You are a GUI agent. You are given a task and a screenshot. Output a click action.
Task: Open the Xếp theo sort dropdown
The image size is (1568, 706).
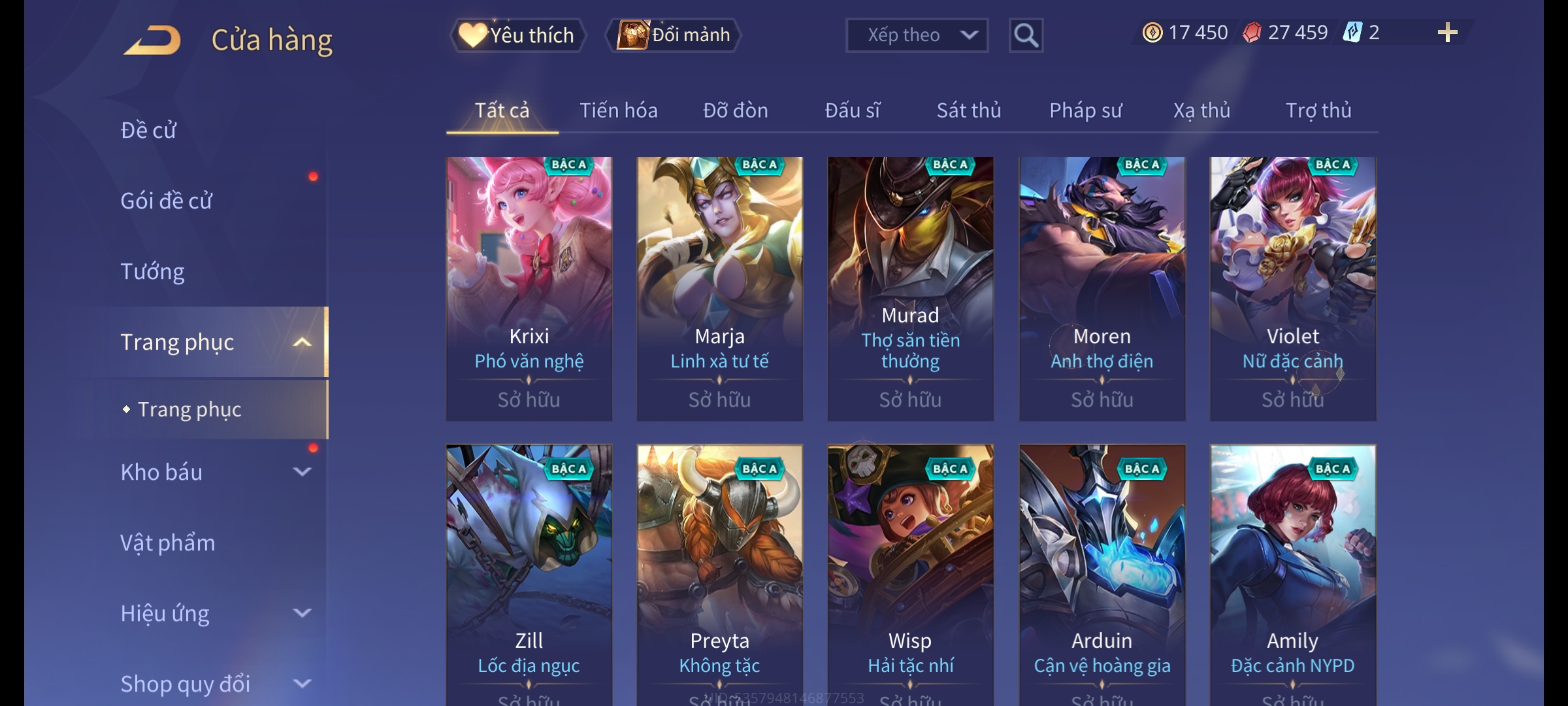pyautogui.click(x=917, y=35)
